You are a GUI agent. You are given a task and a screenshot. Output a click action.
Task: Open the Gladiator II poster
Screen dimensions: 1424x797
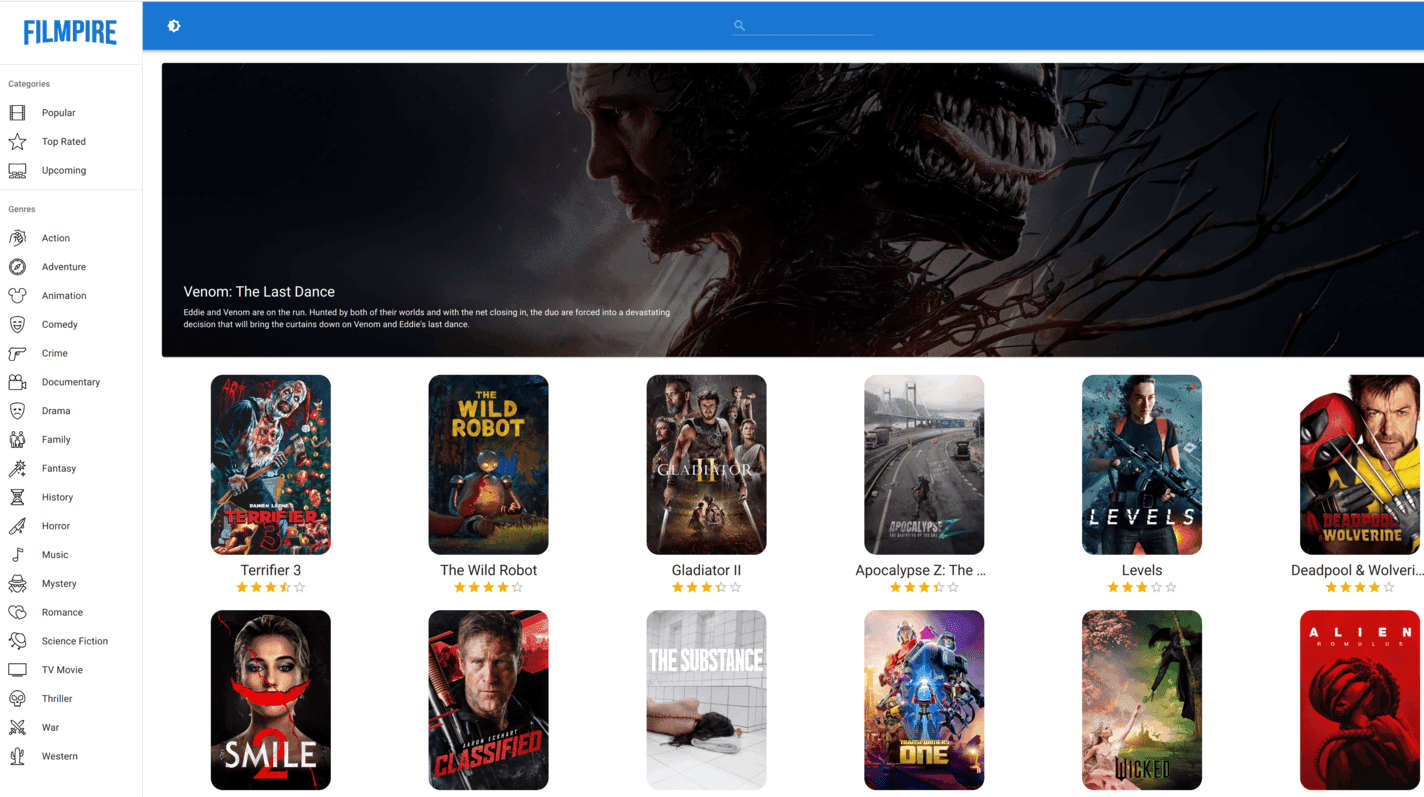pyautogui.click(x=706, y=465)
